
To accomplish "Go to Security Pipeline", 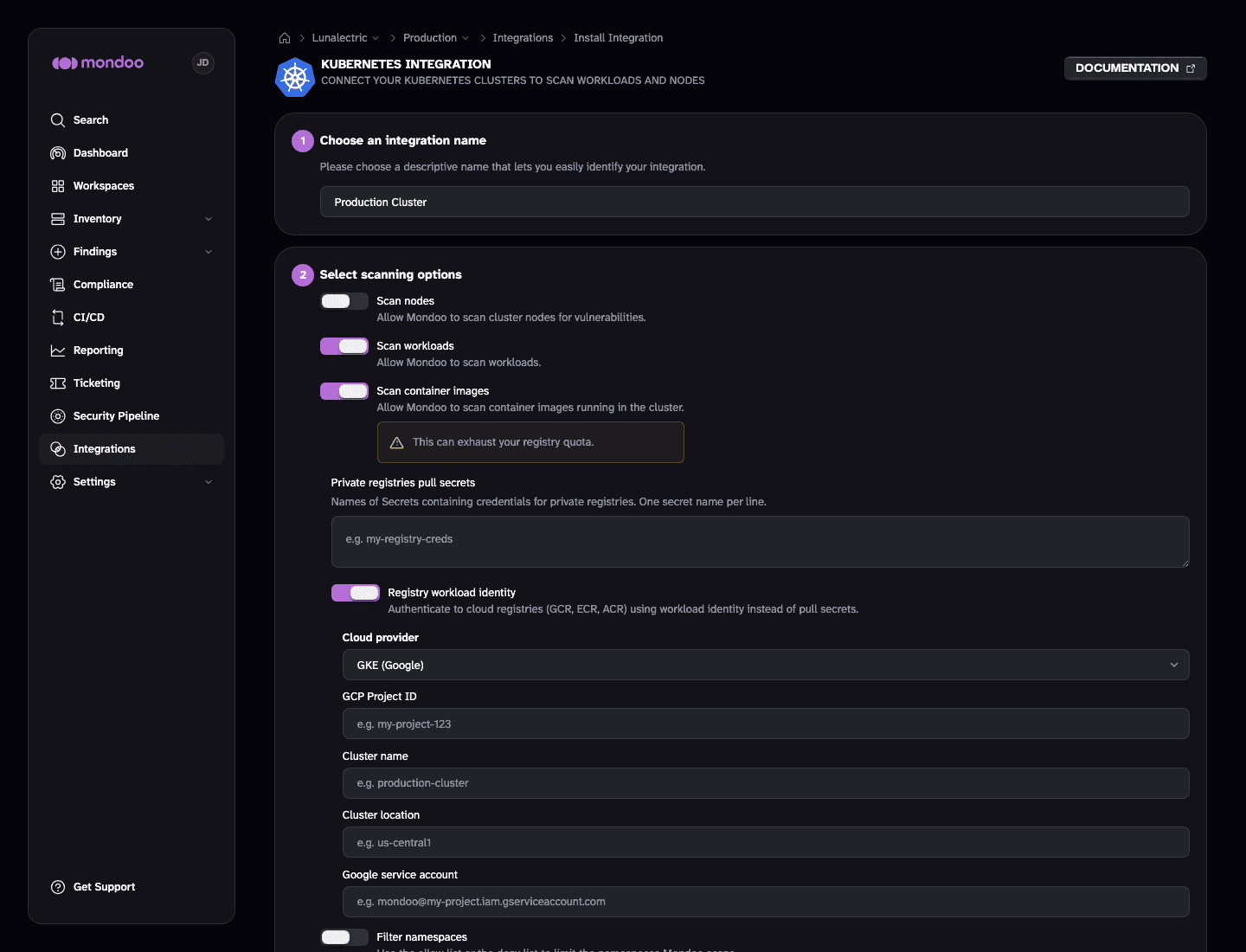I will (132, 416).
